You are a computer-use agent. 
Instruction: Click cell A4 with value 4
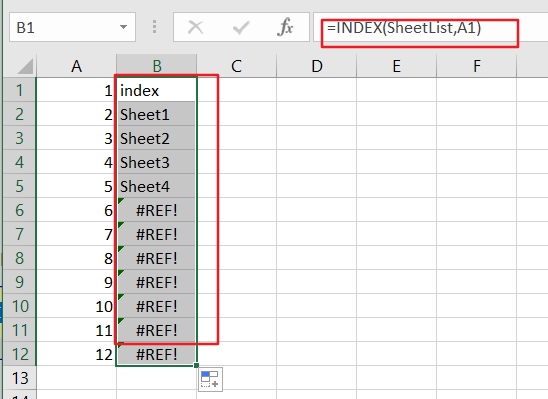coord(76,162)
